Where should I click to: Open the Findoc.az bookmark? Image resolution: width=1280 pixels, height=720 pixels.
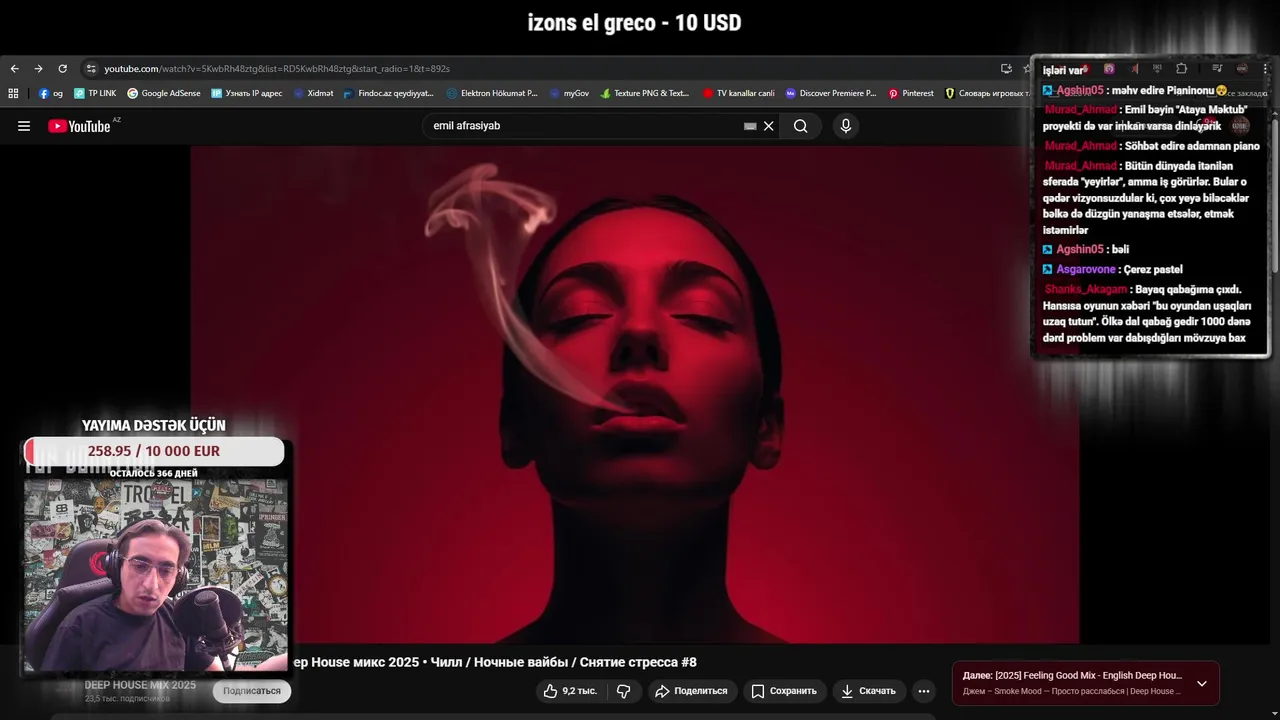coord(388,93)
